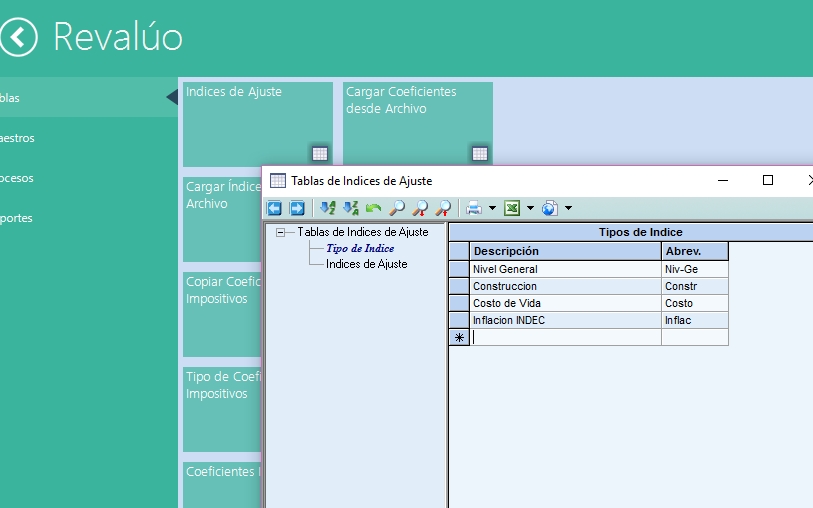813x508 pixels.
Task: Sort descending Z to A
Action: (351, 208)
